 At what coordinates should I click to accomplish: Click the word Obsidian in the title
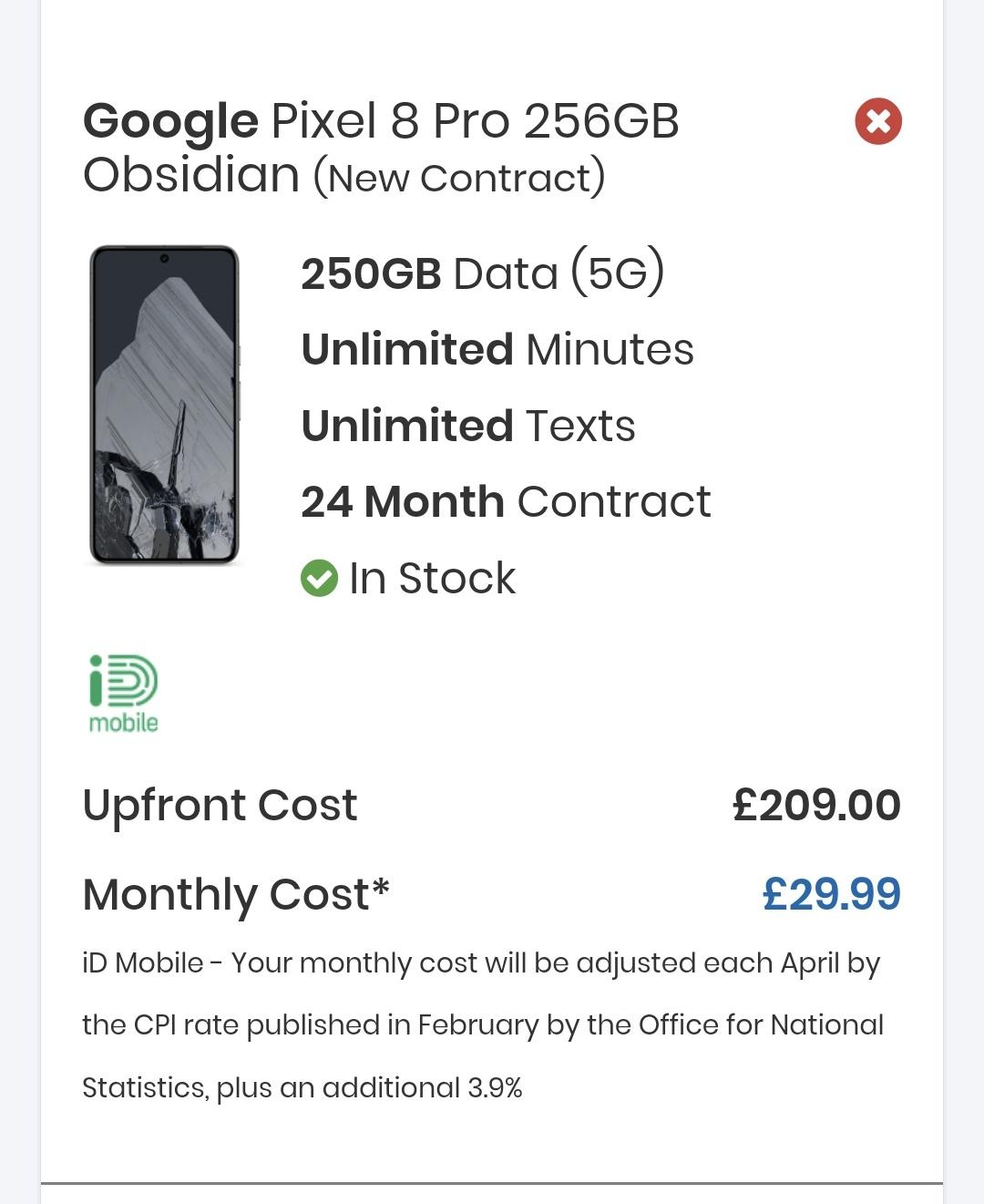tap(191, 174)
